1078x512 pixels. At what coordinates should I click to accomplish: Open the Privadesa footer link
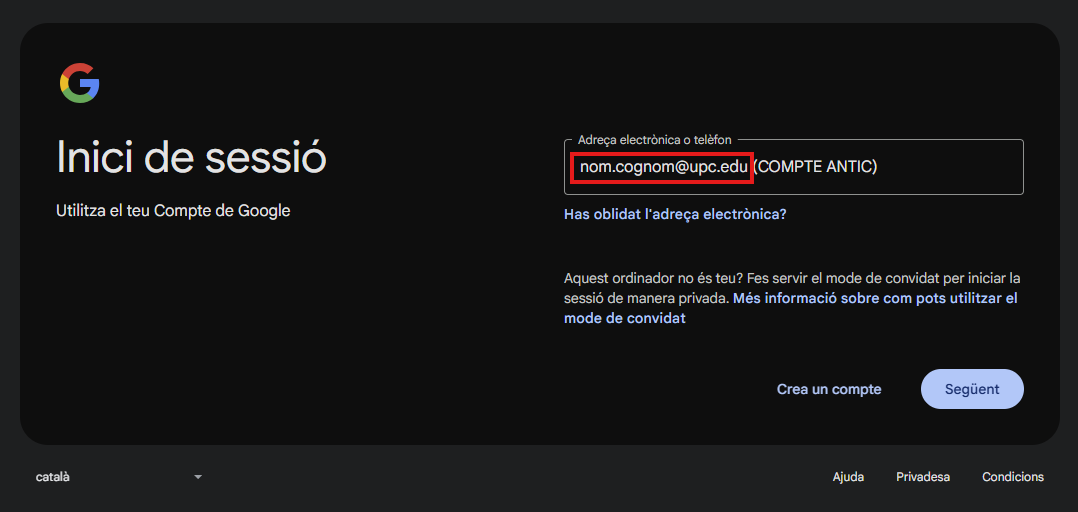tap(923, 477)
